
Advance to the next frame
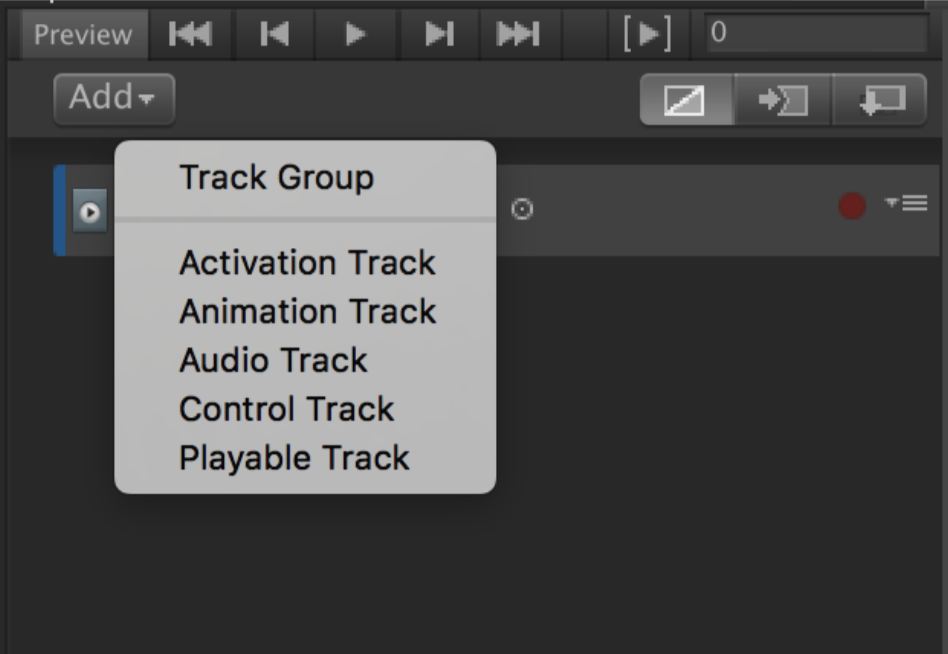[x=439, y=35]
